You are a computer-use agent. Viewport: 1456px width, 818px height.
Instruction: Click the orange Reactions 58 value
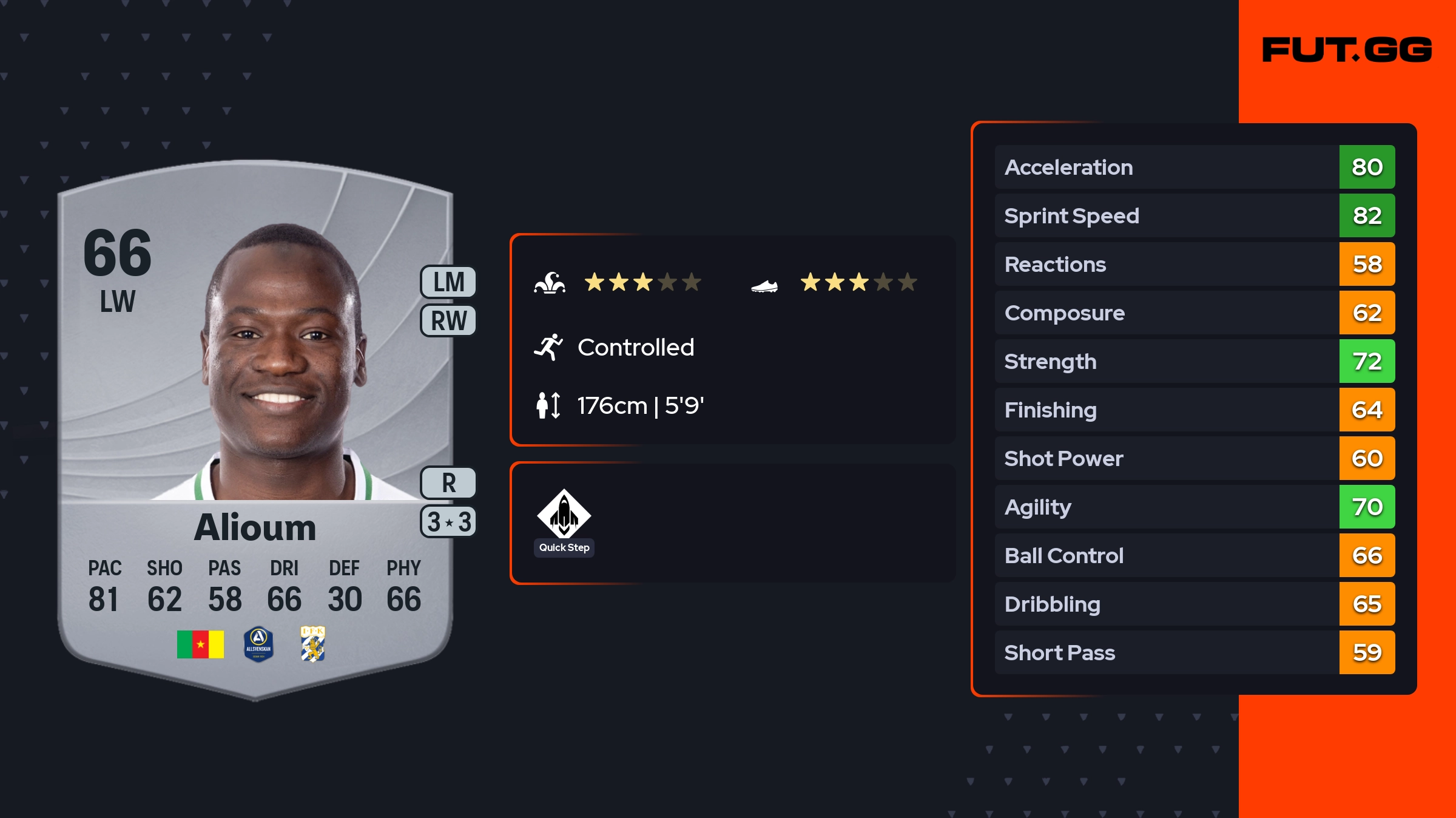coord(1367,264)
